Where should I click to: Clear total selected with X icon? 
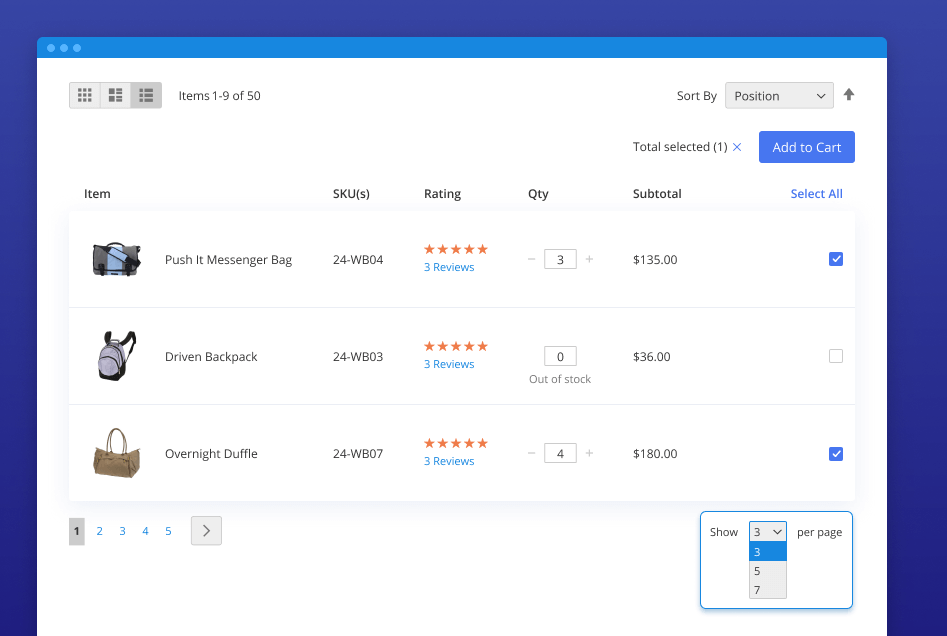(737, 147)
